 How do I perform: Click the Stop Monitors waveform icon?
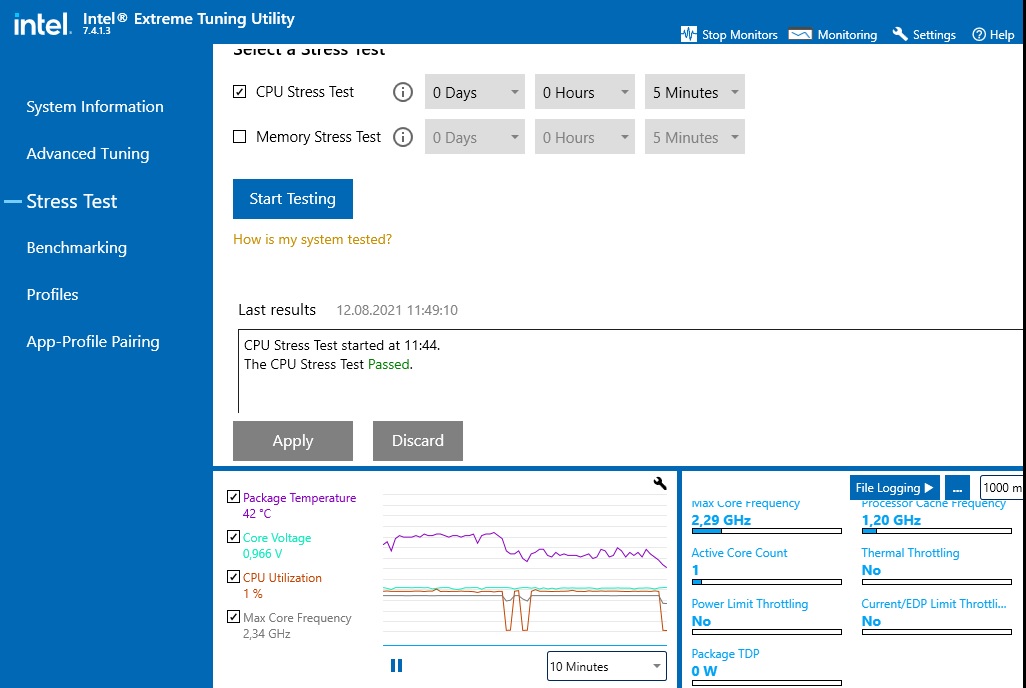click(x=688, y=34)
